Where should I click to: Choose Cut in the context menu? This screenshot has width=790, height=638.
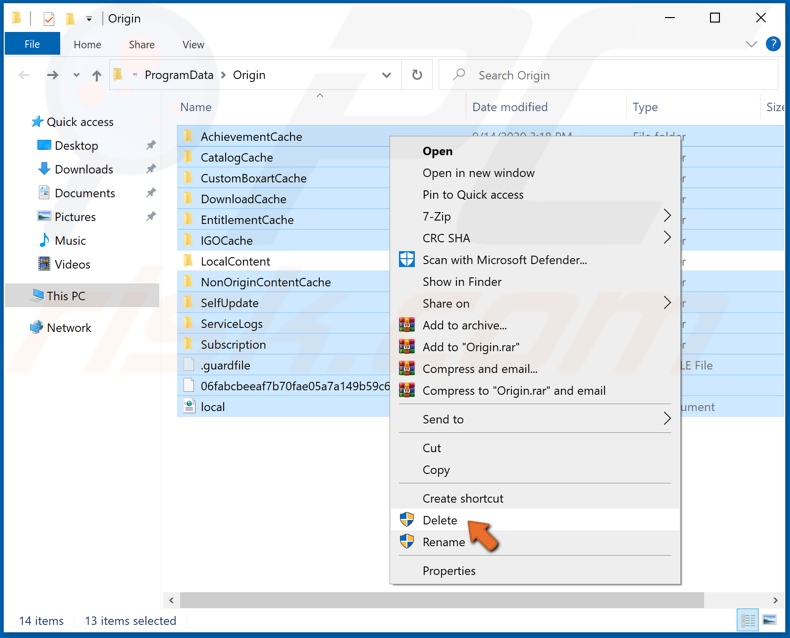pyautogui.click(x=535, y=448)
